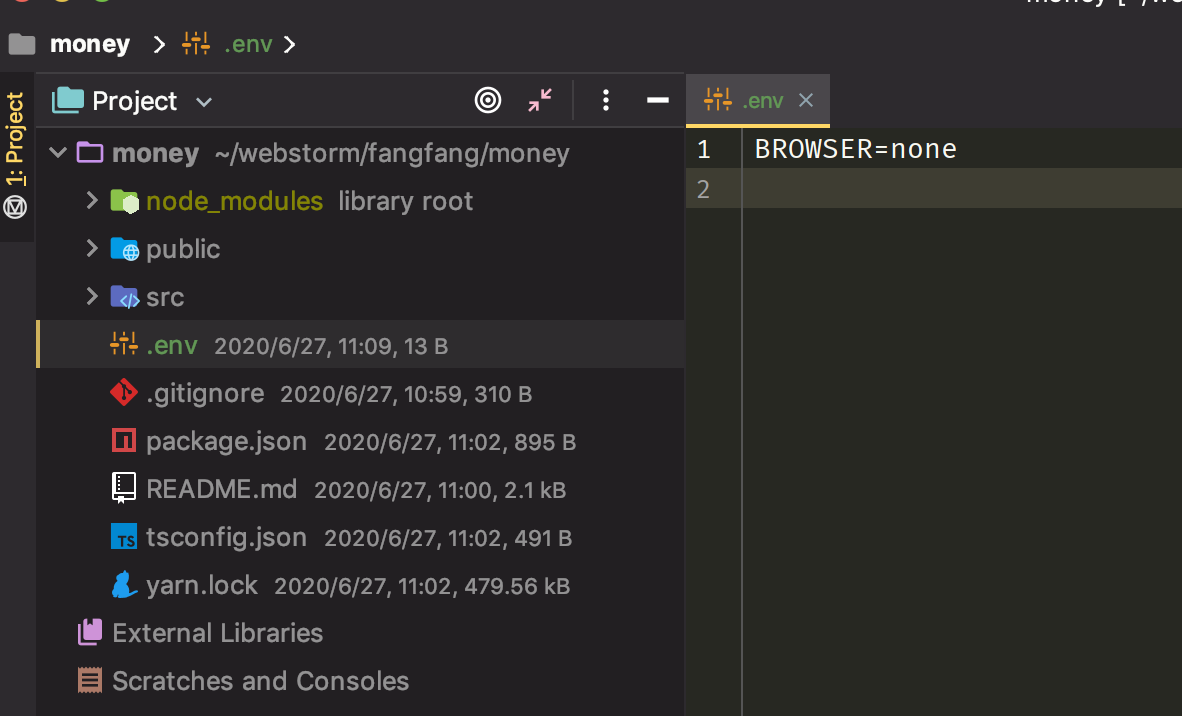
Task: Close the .env editor tab
Action: pos(806,100)
